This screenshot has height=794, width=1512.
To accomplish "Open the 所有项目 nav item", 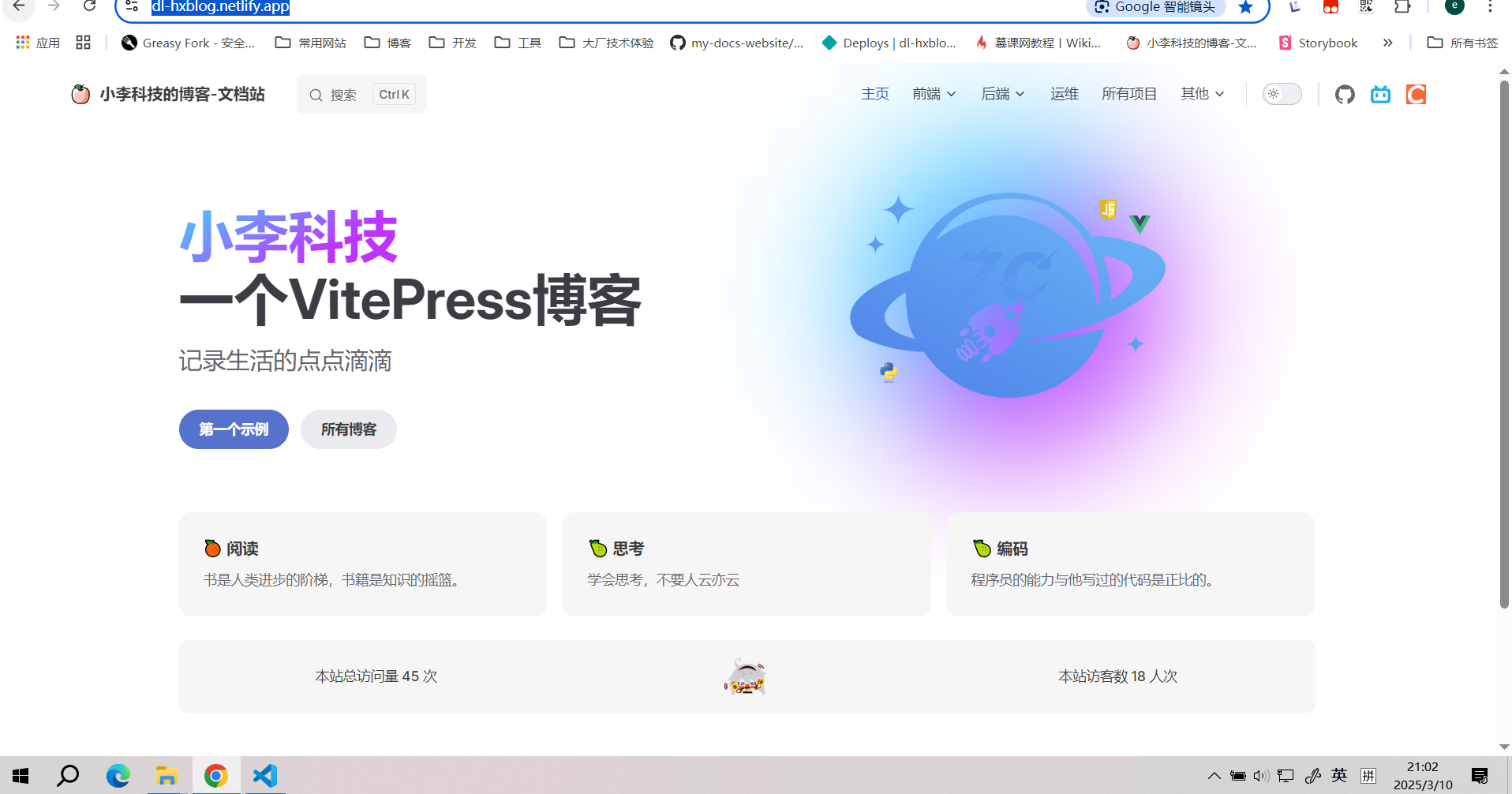I will tap(1129, 94).
